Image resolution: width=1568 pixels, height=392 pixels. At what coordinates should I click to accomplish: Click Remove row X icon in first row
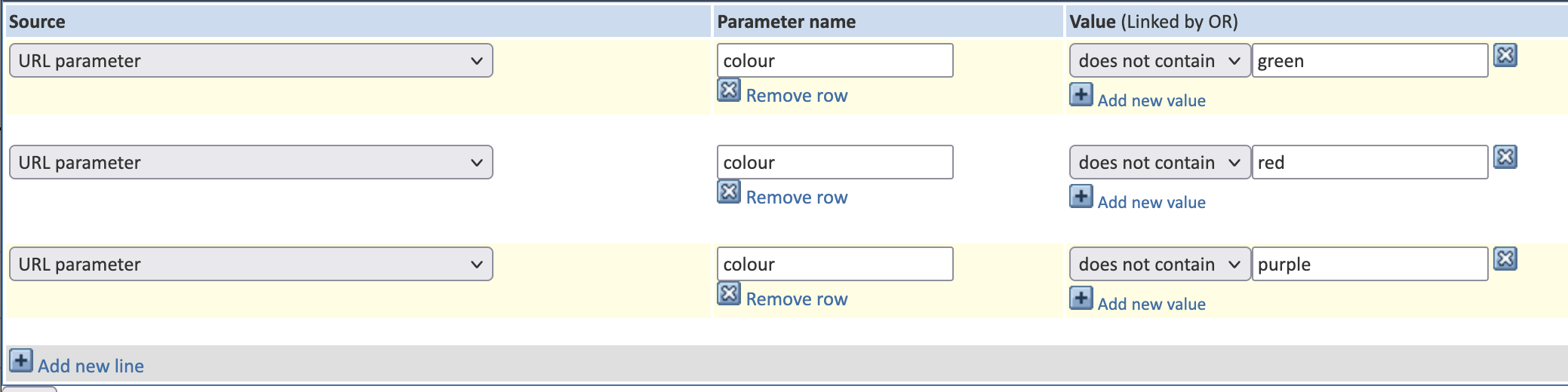click(x=729, y=90)
